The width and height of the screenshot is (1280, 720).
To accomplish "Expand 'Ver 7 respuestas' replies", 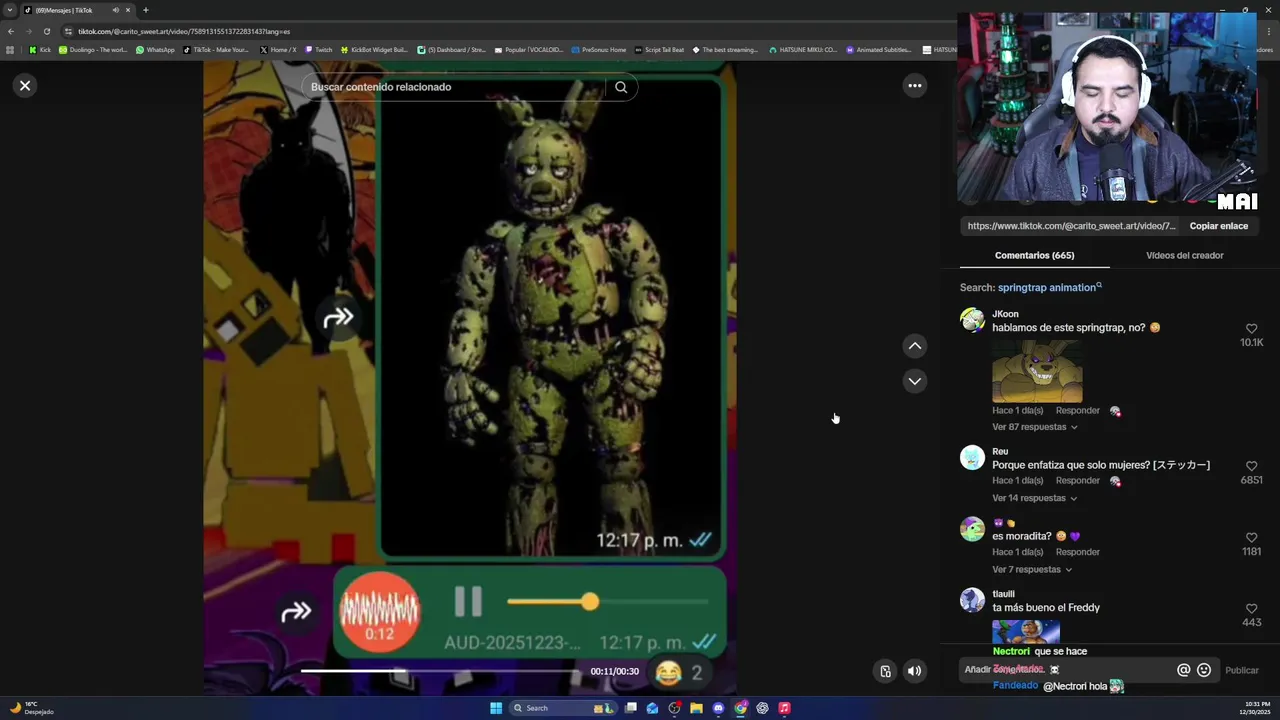I will click(1032, 569).
